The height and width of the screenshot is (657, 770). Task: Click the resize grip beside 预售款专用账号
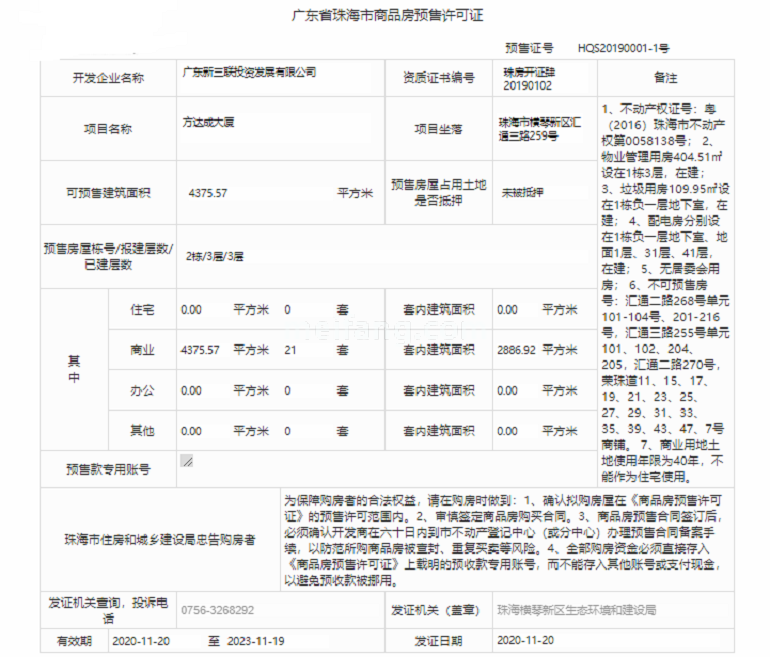click(186, 461)
